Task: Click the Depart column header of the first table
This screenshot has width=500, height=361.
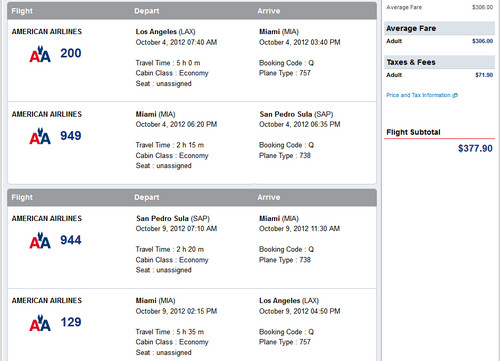Action: [147, 11]
